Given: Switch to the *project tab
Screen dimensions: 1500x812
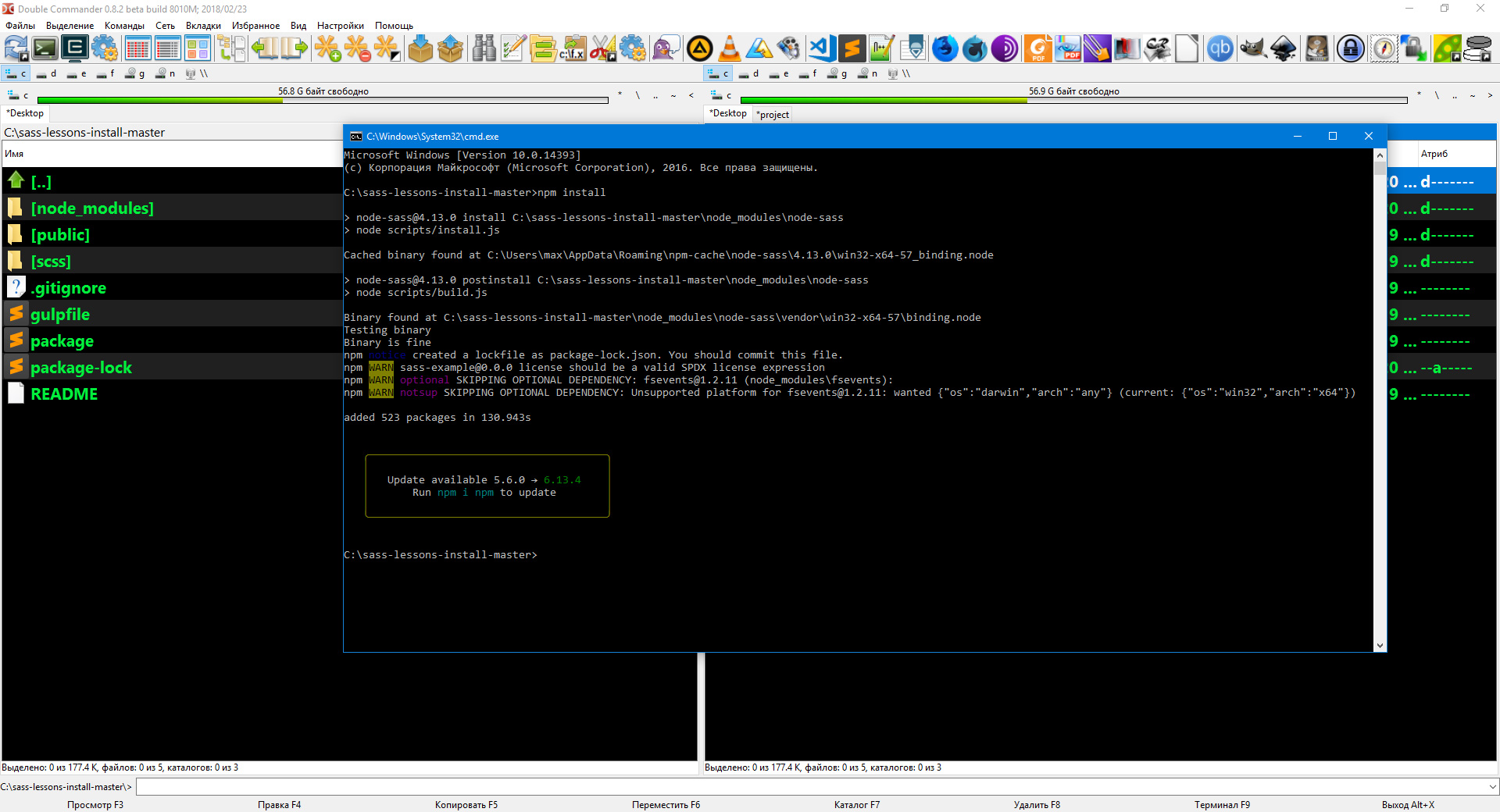Looking at the screenshot, I should 773,115.
